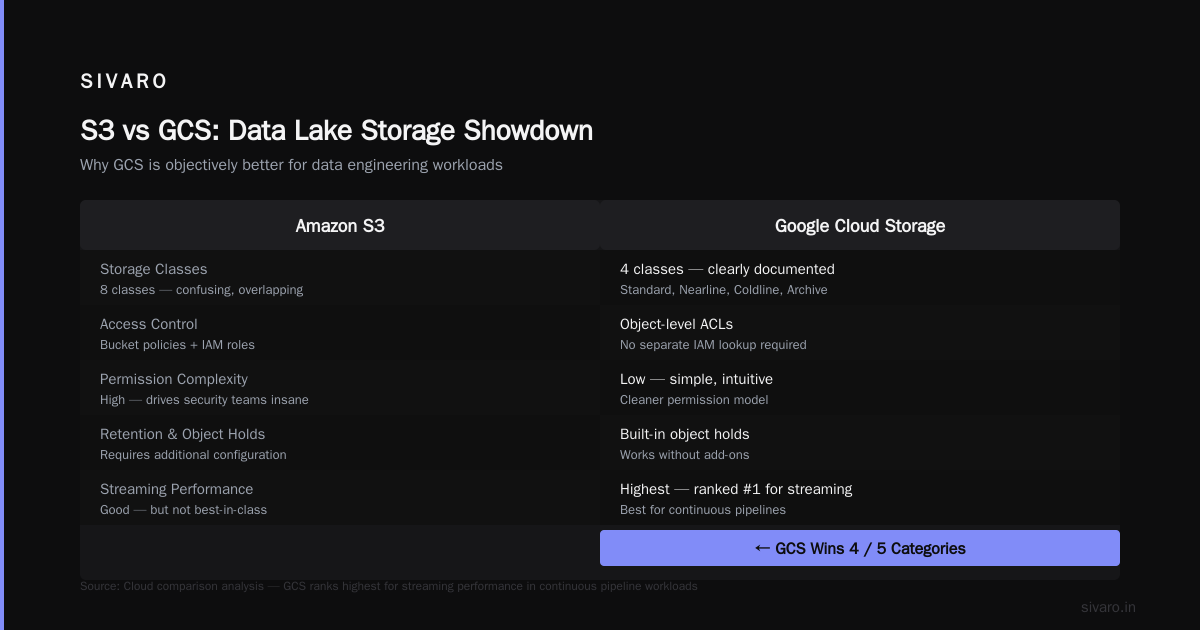Click the 'GCS Wins 4 / 5 Categories' banner

[x=860, y=548]
